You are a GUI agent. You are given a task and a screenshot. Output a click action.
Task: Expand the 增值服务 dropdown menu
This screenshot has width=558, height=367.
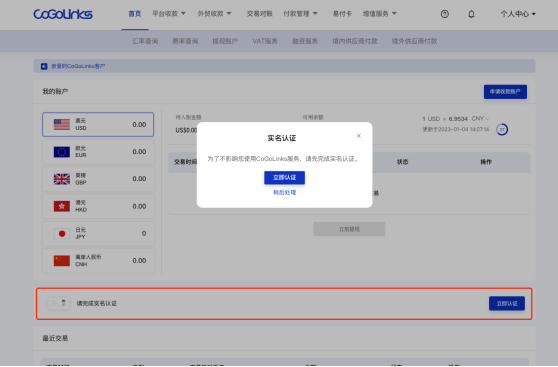[380, 14]
